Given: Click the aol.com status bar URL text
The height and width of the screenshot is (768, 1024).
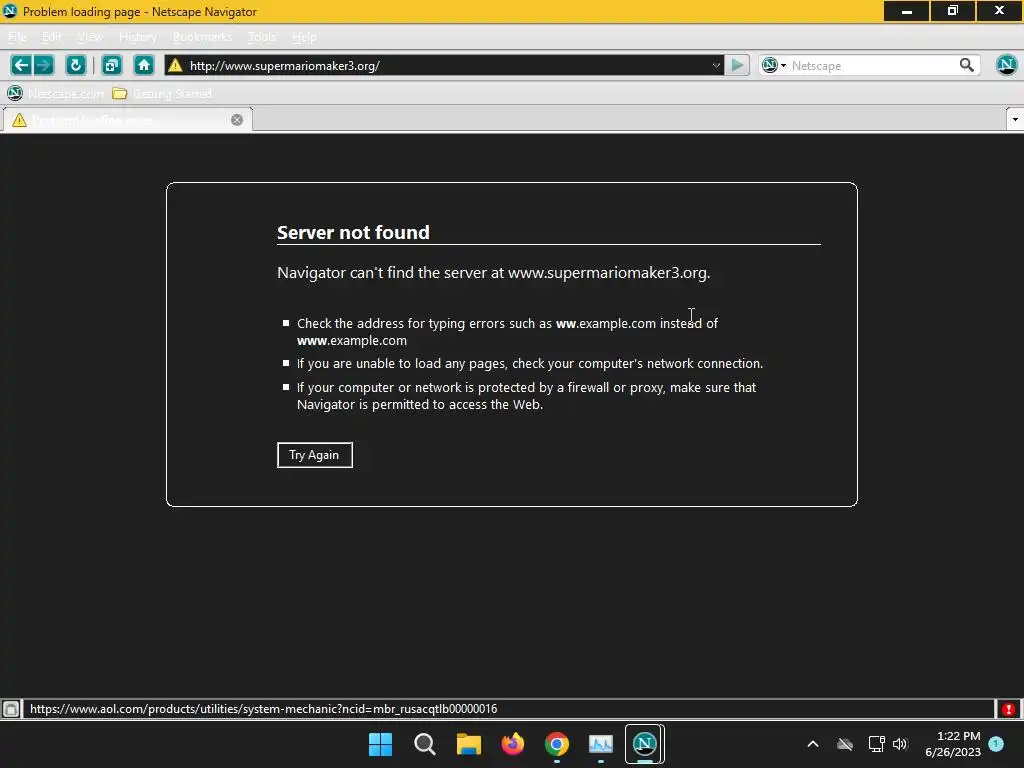Looking at the screenshot, I should [x=264, y=709].
